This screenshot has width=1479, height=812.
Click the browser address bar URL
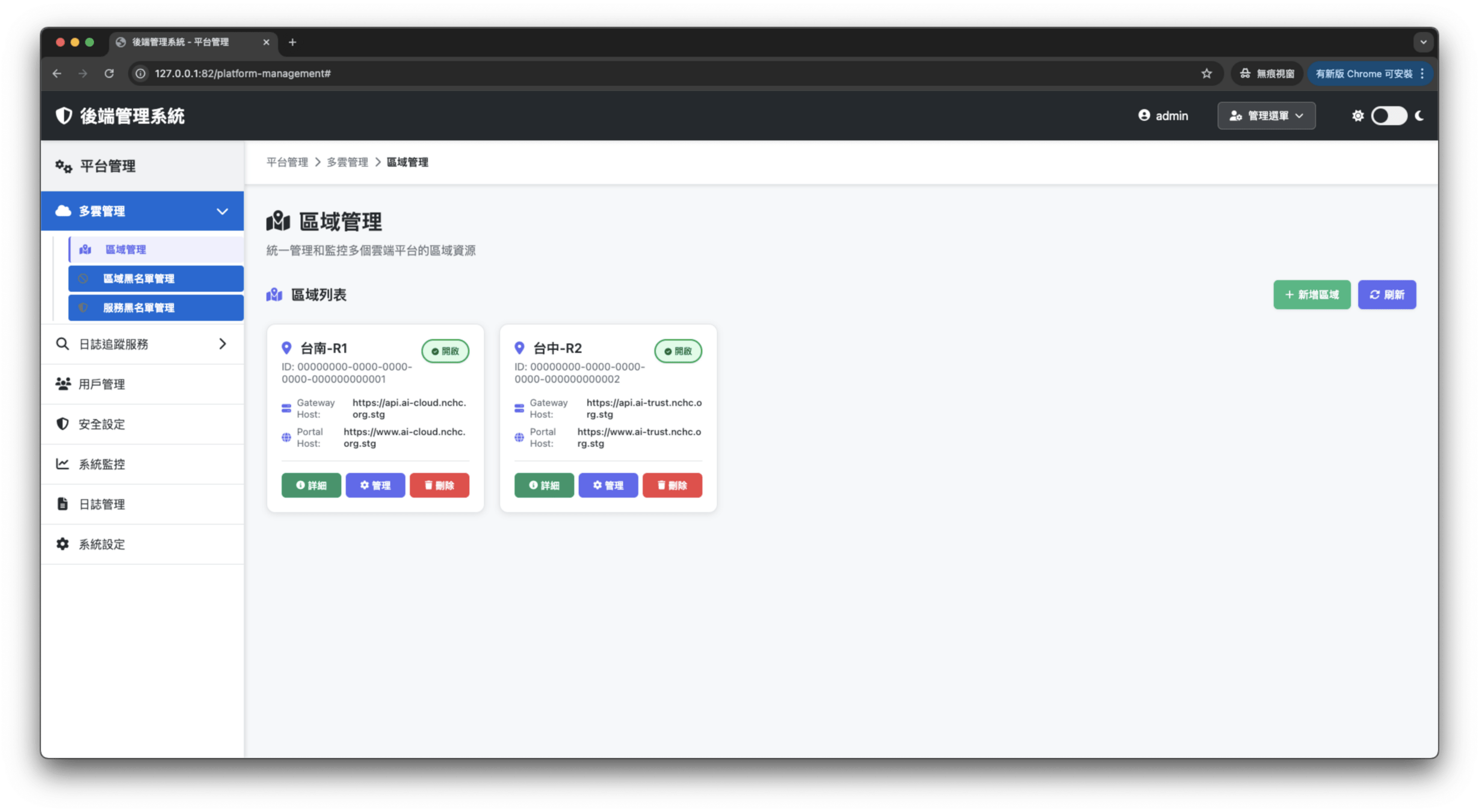click(x=242, y=73)
